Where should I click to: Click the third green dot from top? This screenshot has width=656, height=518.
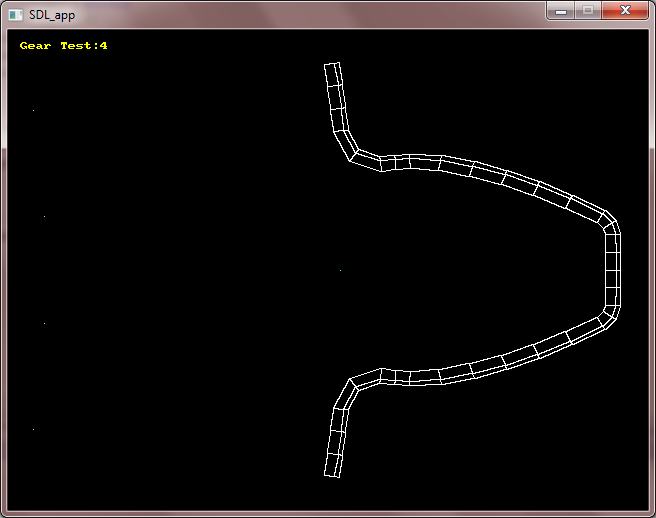point(44,323)
